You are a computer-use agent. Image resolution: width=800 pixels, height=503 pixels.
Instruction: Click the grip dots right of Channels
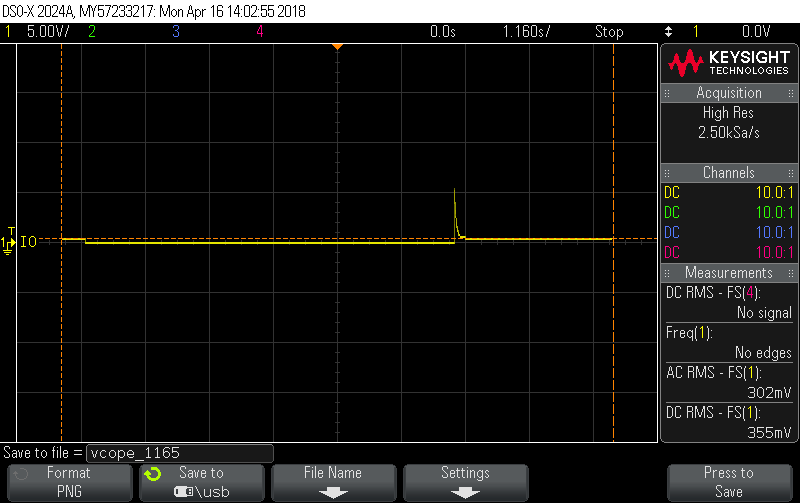click(x=791, y=173)
